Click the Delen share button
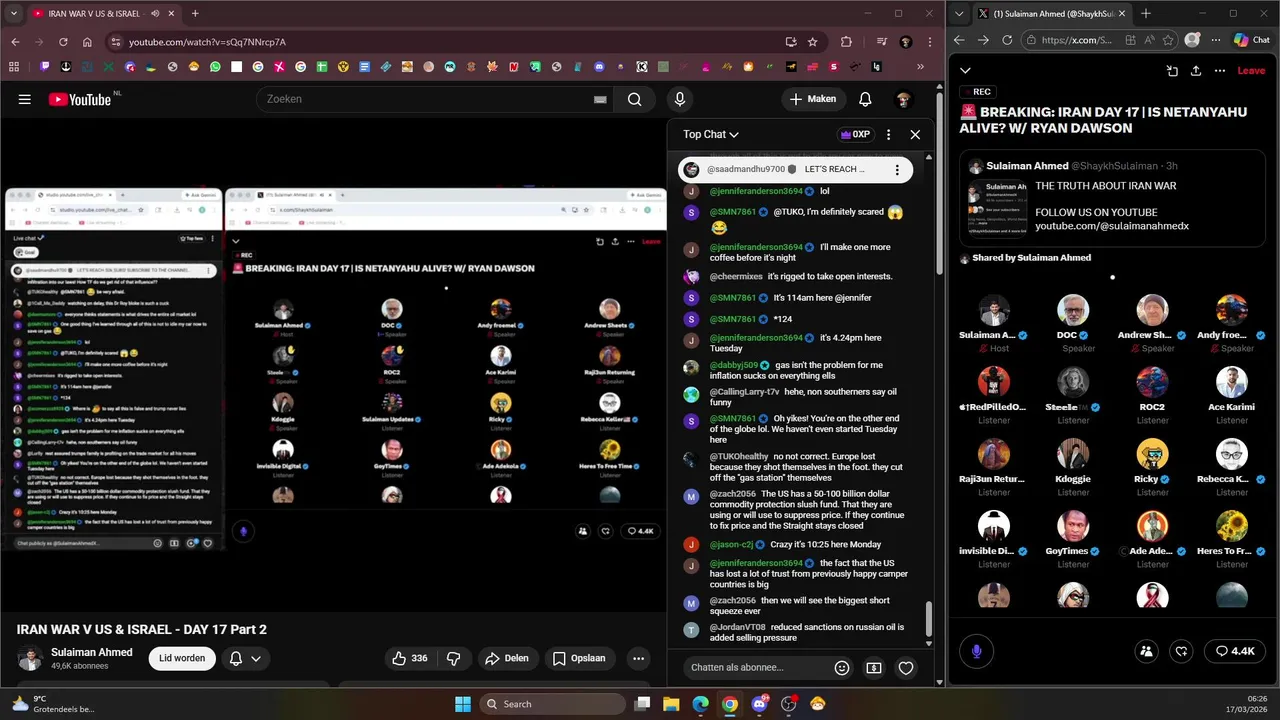This screenshot has width=1280, height=720. [x=506, y=658]
